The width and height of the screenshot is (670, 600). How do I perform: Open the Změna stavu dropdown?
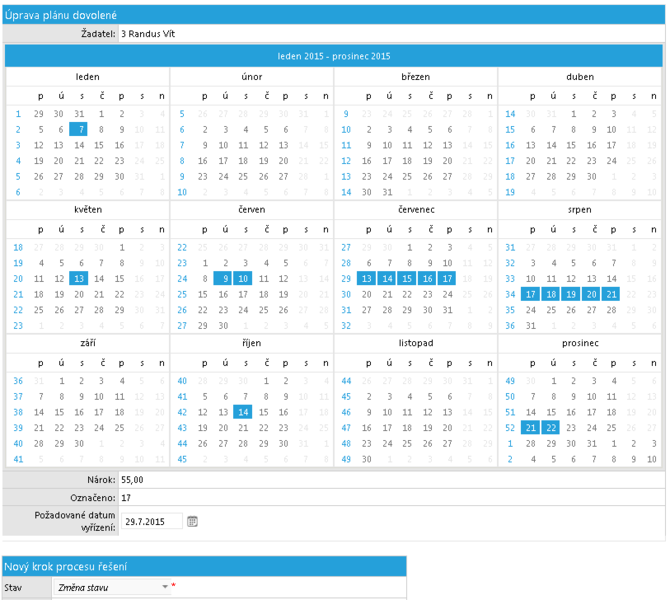[x=112, y=587]
